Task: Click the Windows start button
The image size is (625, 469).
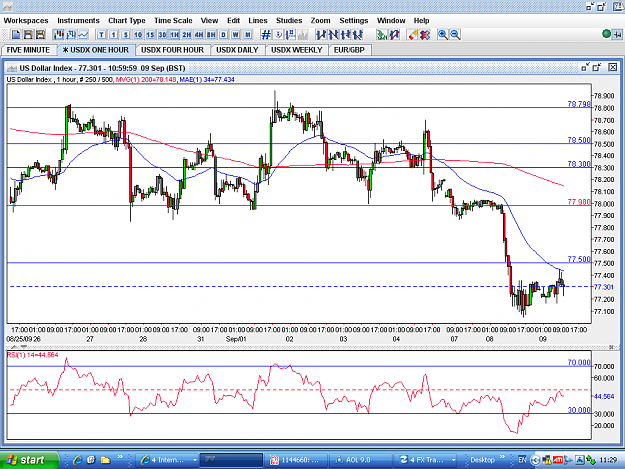Action: click(x=28, y=460)
